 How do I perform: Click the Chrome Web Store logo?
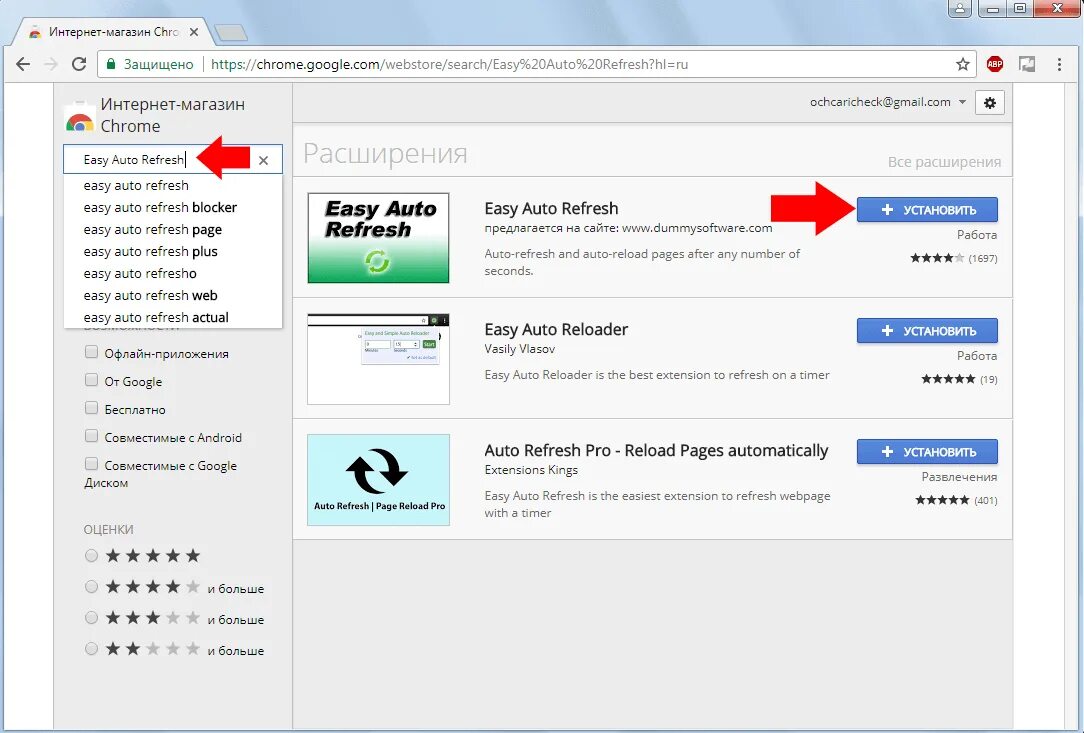80,118
